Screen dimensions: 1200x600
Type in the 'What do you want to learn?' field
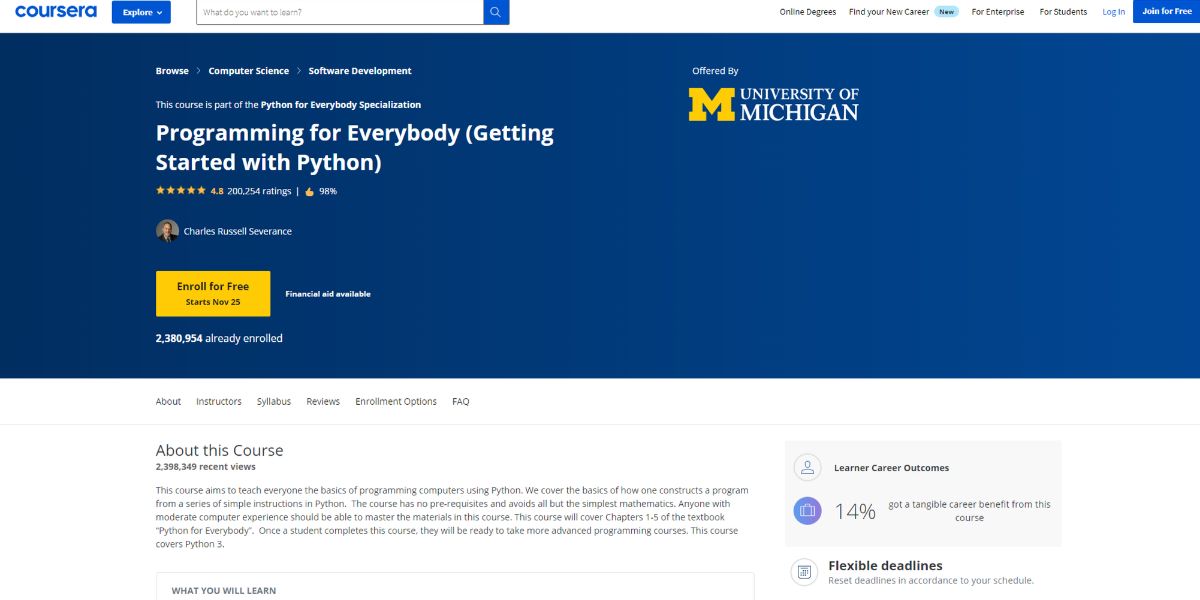340,12
